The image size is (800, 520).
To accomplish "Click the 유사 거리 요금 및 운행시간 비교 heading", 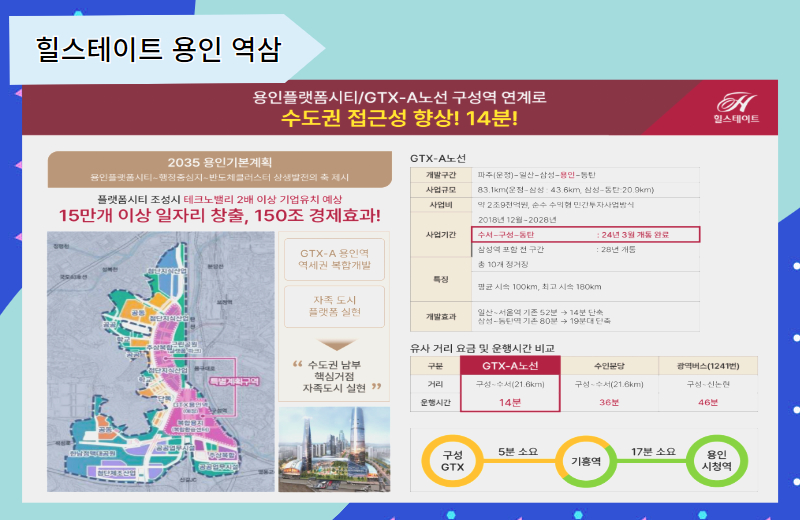I will [x=482, y=348].
